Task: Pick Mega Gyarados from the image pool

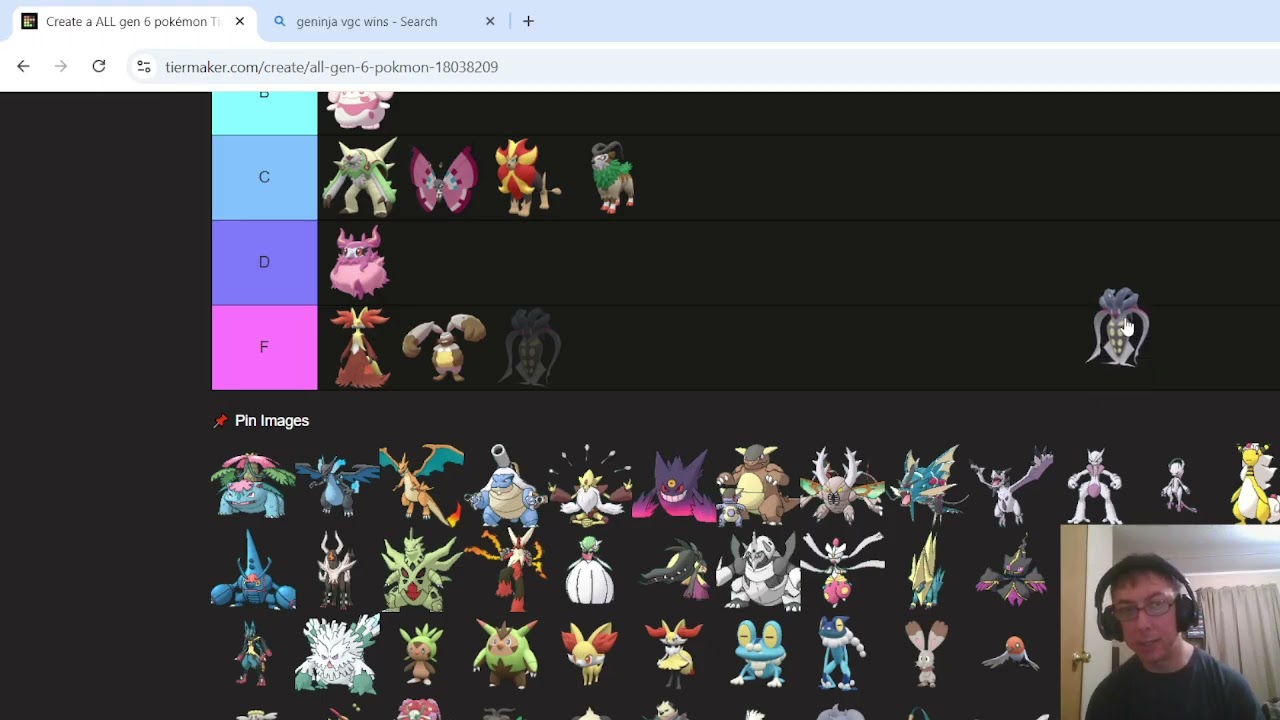Action: click(x=926, y=485)
